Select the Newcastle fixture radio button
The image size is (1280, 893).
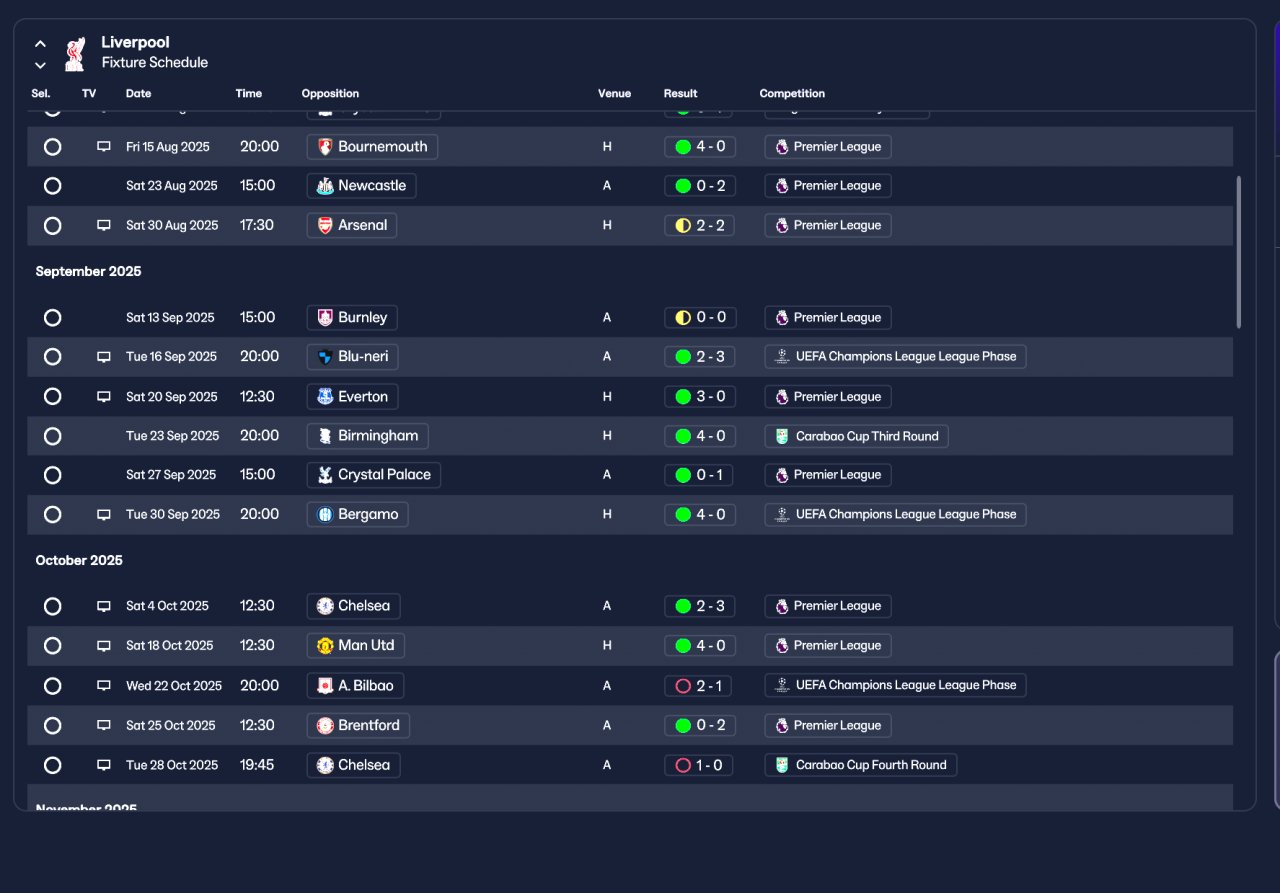(53, 186)
